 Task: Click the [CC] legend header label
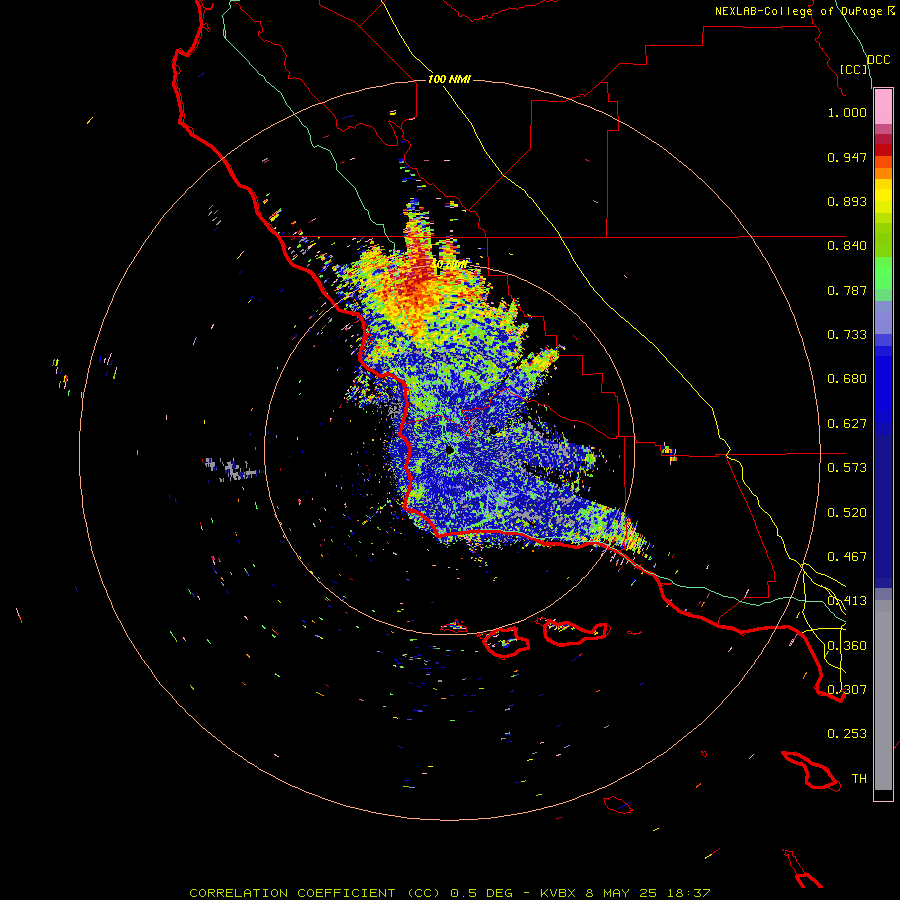click(854, 69)
